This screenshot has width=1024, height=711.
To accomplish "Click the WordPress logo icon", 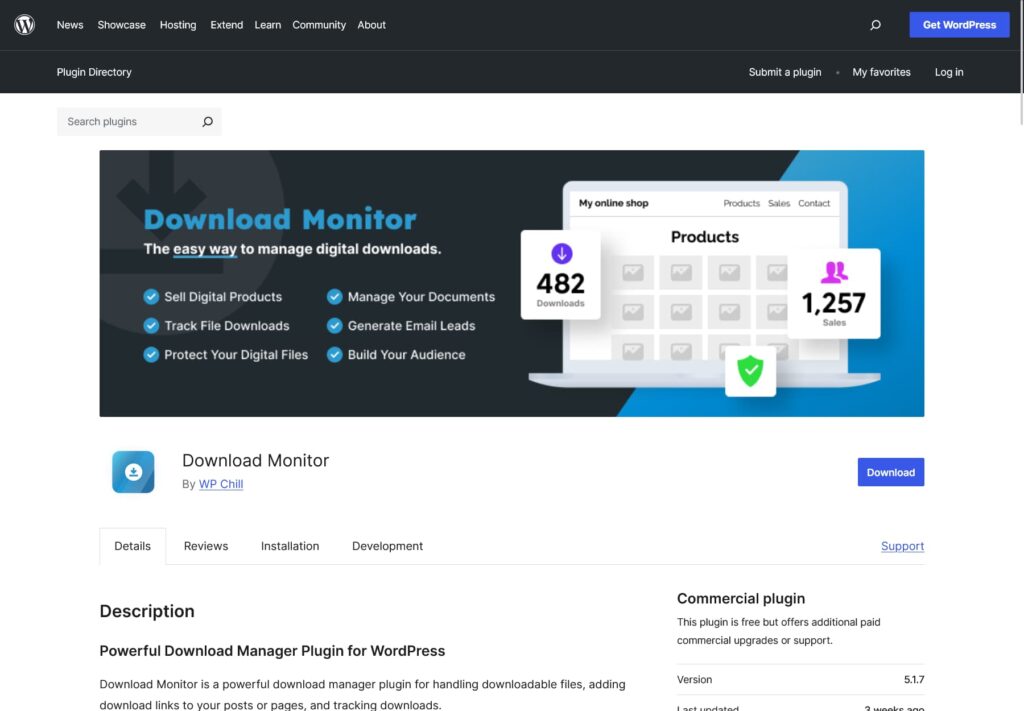I will pos(25,25).
